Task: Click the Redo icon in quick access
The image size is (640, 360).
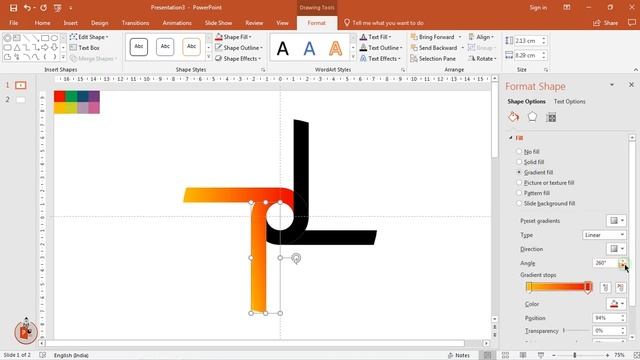Action: click(x=43, y=8)
